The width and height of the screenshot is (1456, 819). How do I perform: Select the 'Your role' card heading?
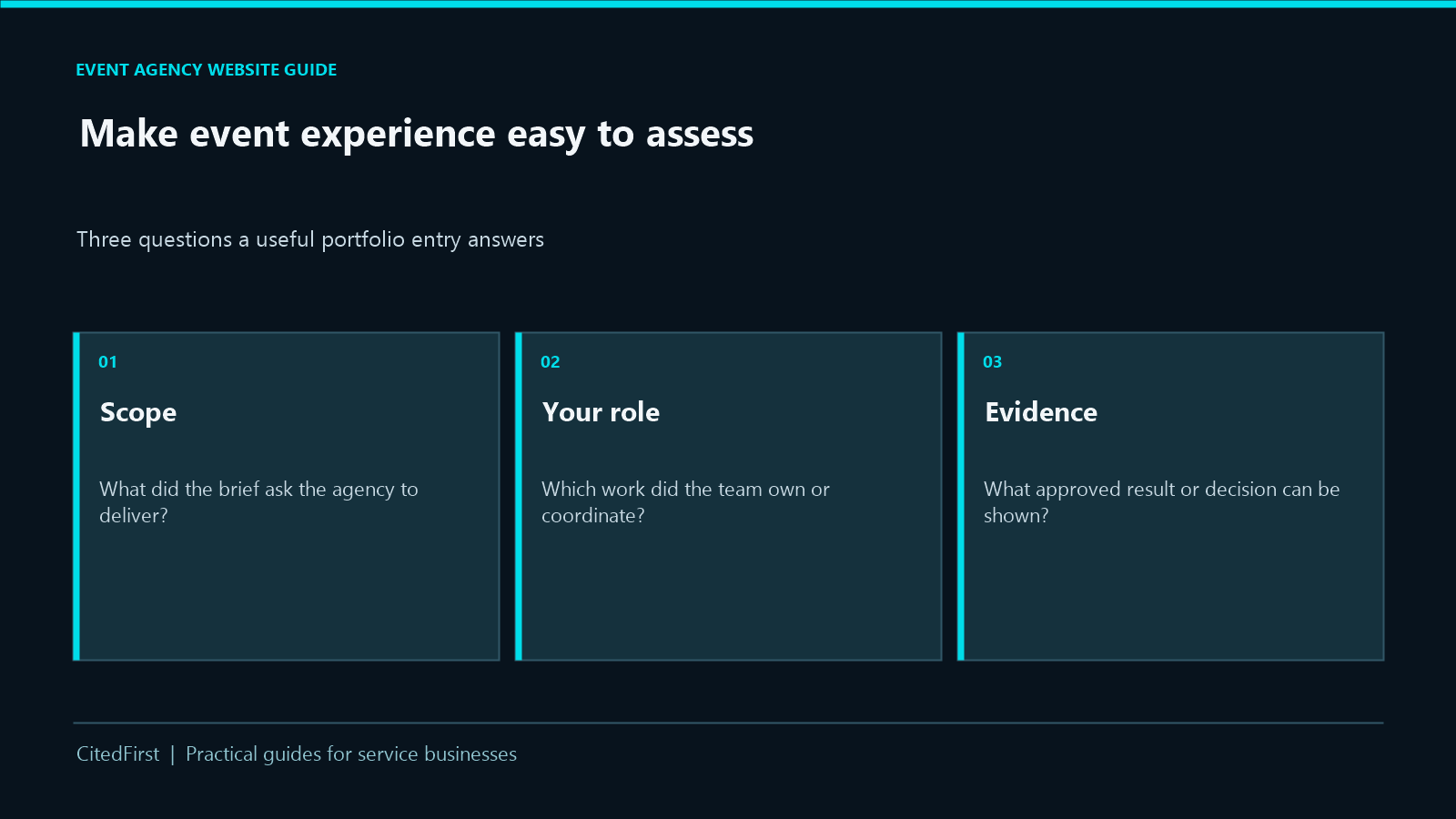(x=601, y=412)
